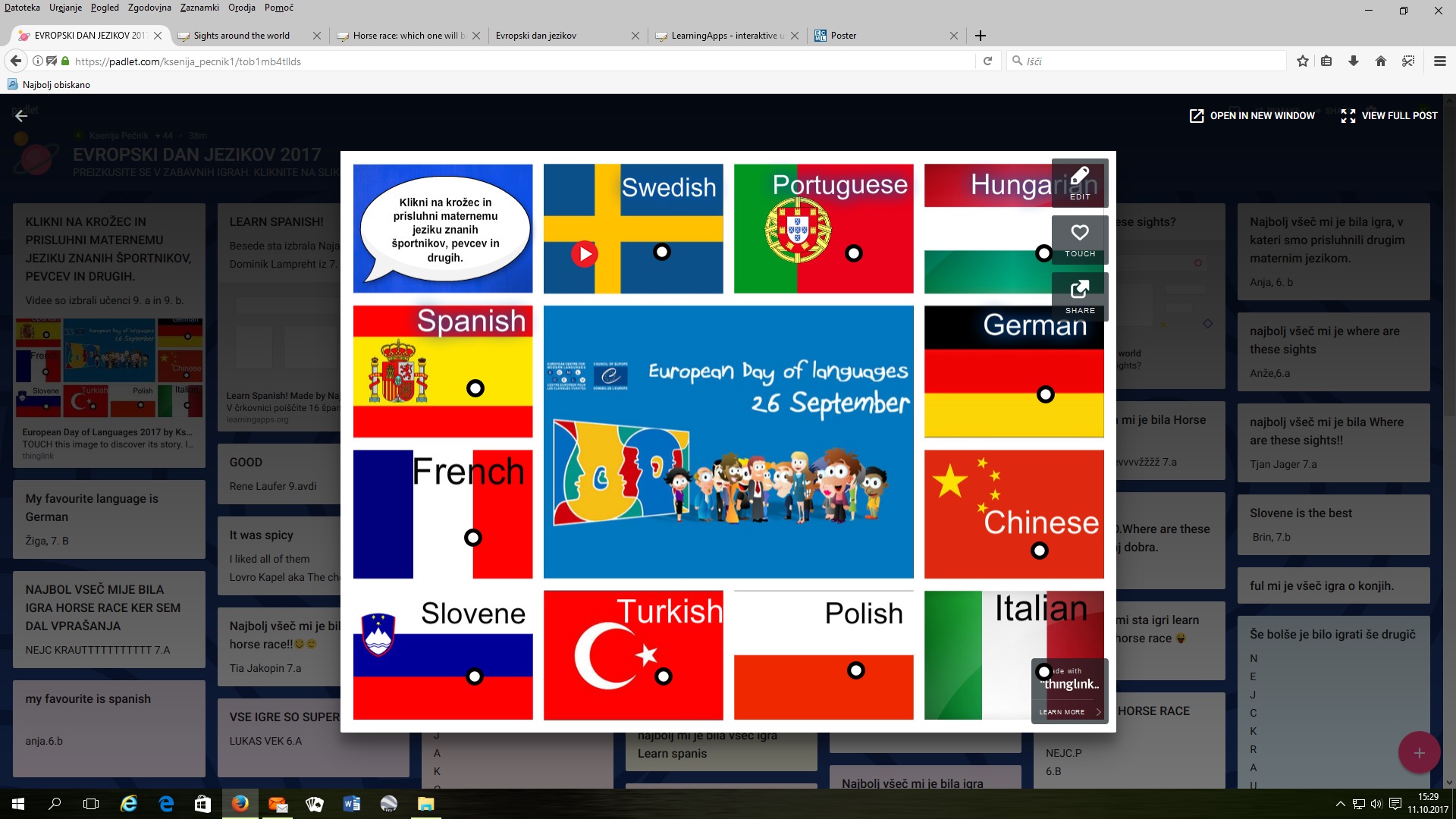Open the Urejanje menu
Viewport: 1456px width, 819px height.
(66, 8)
